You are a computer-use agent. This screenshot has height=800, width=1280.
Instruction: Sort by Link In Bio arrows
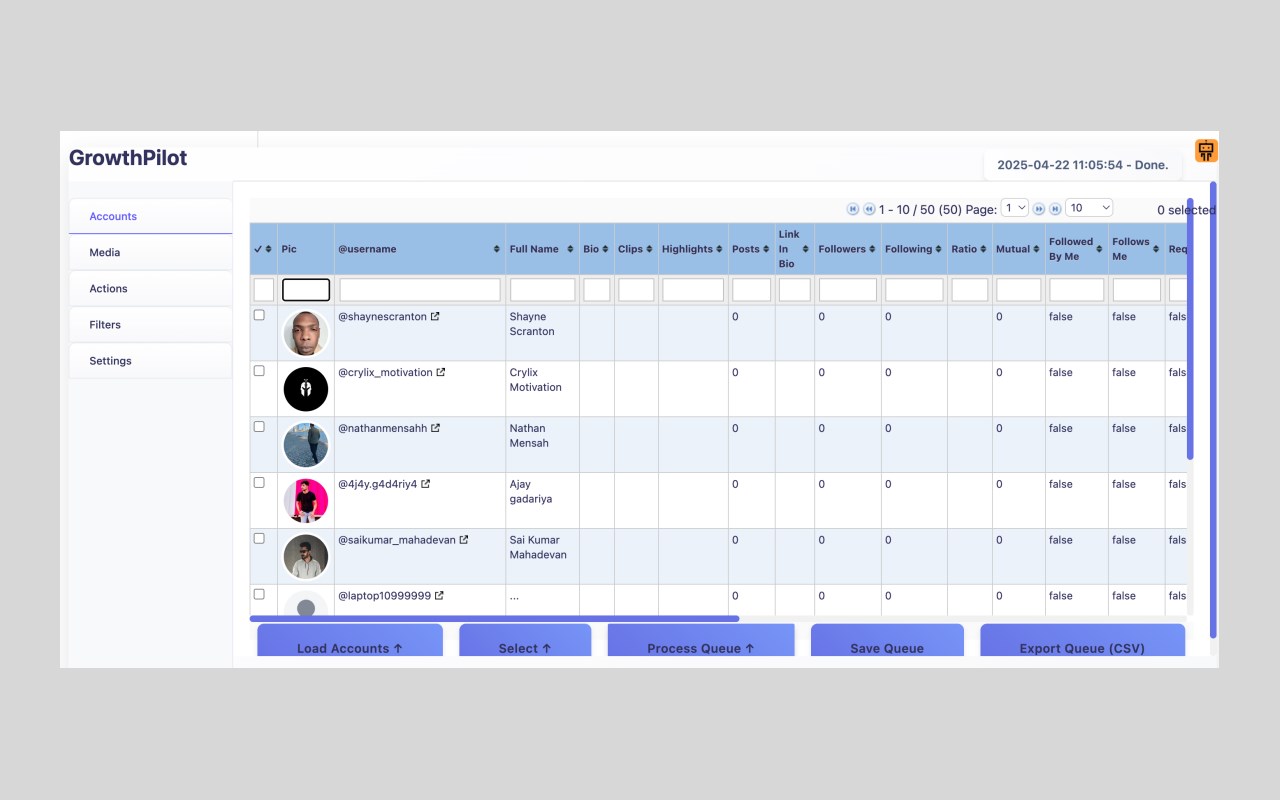[805, 249]
